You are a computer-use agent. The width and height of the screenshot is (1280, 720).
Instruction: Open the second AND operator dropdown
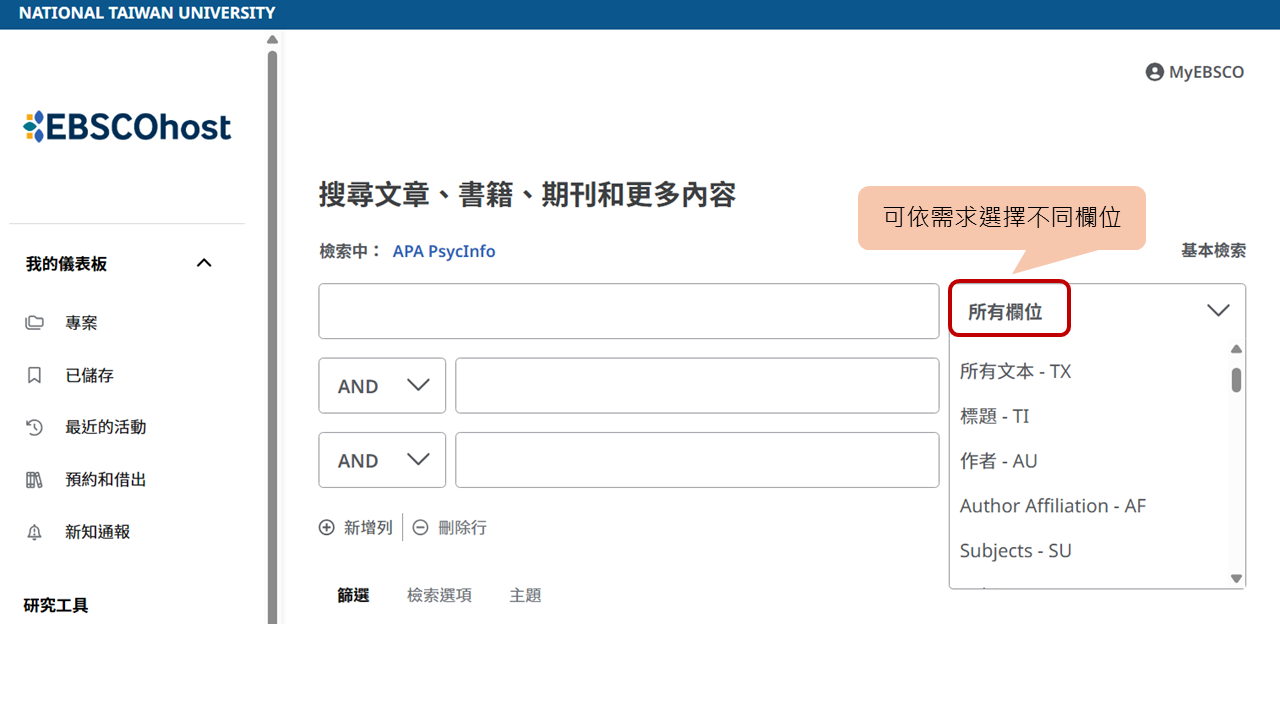382,460
